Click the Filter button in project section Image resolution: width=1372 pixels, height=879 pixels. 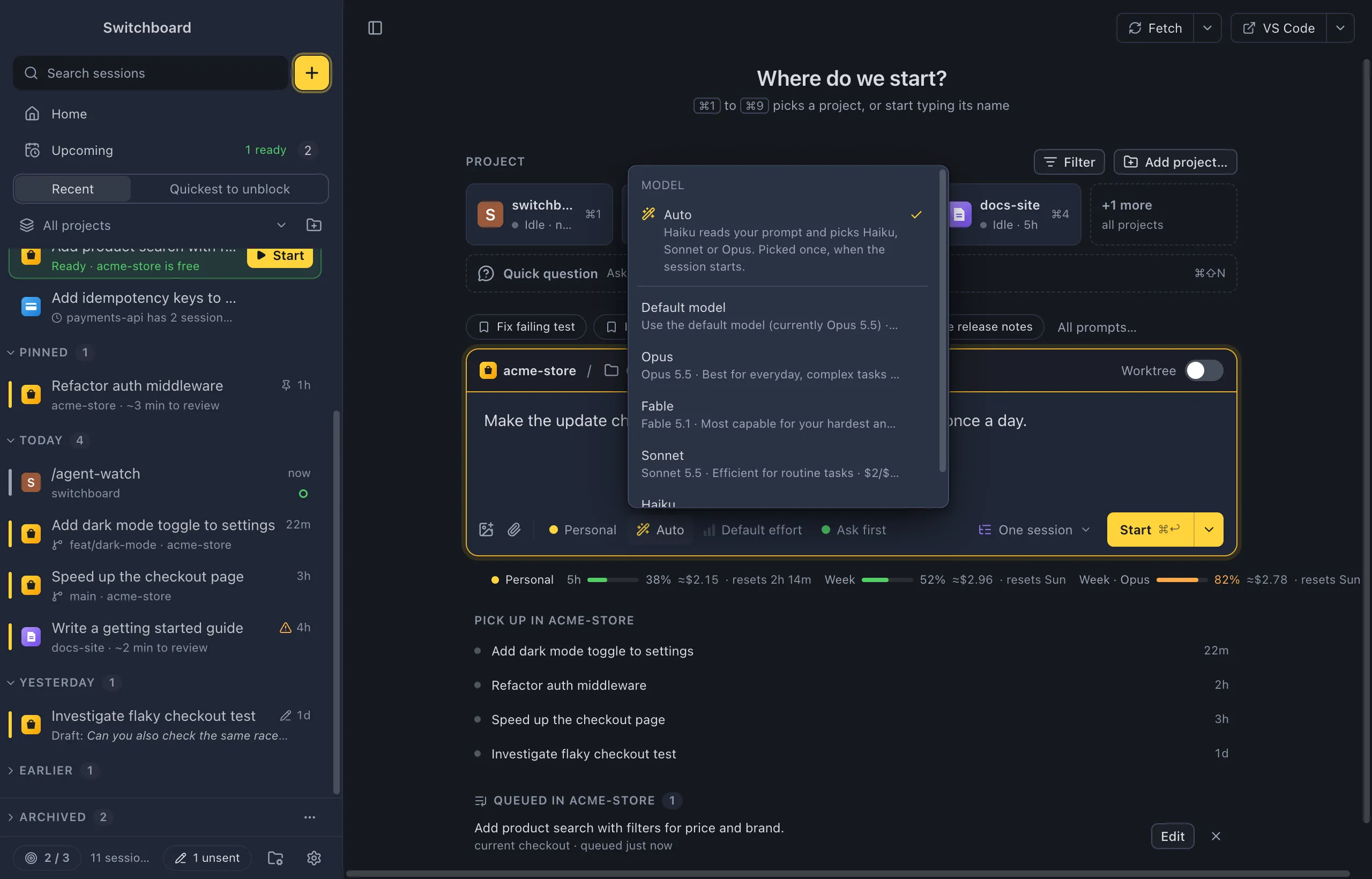tap(1069, 162)
